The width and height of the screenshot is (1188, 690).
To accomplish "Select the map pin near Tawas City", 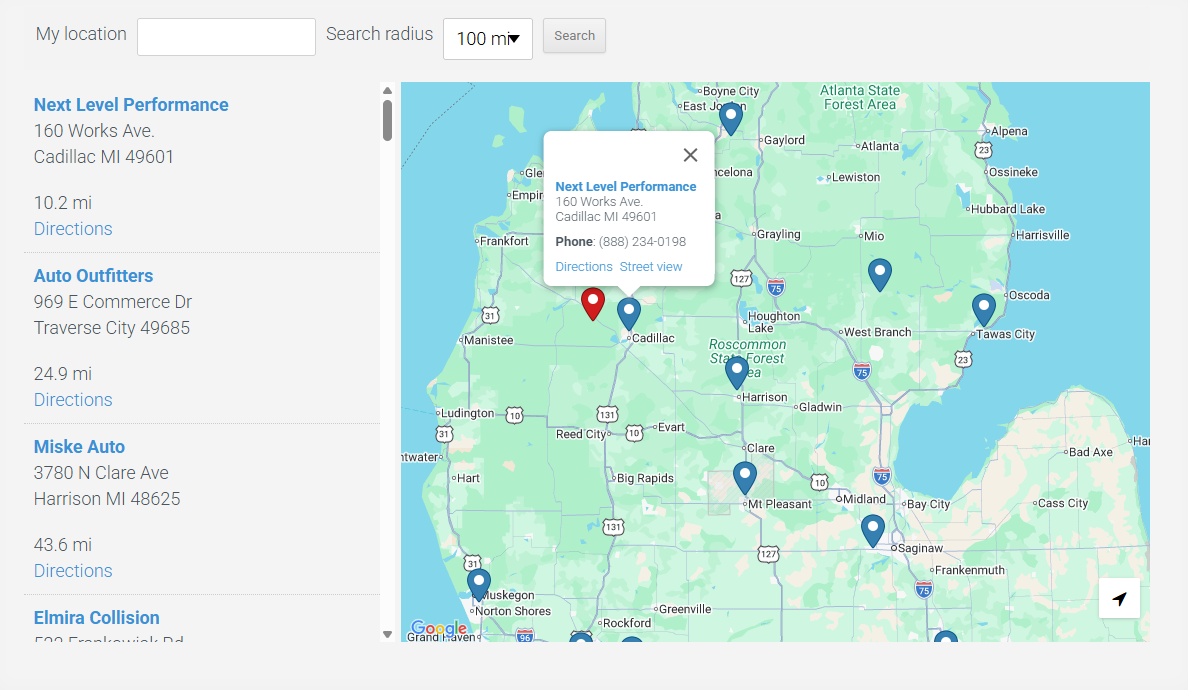I will click(984, 309).
